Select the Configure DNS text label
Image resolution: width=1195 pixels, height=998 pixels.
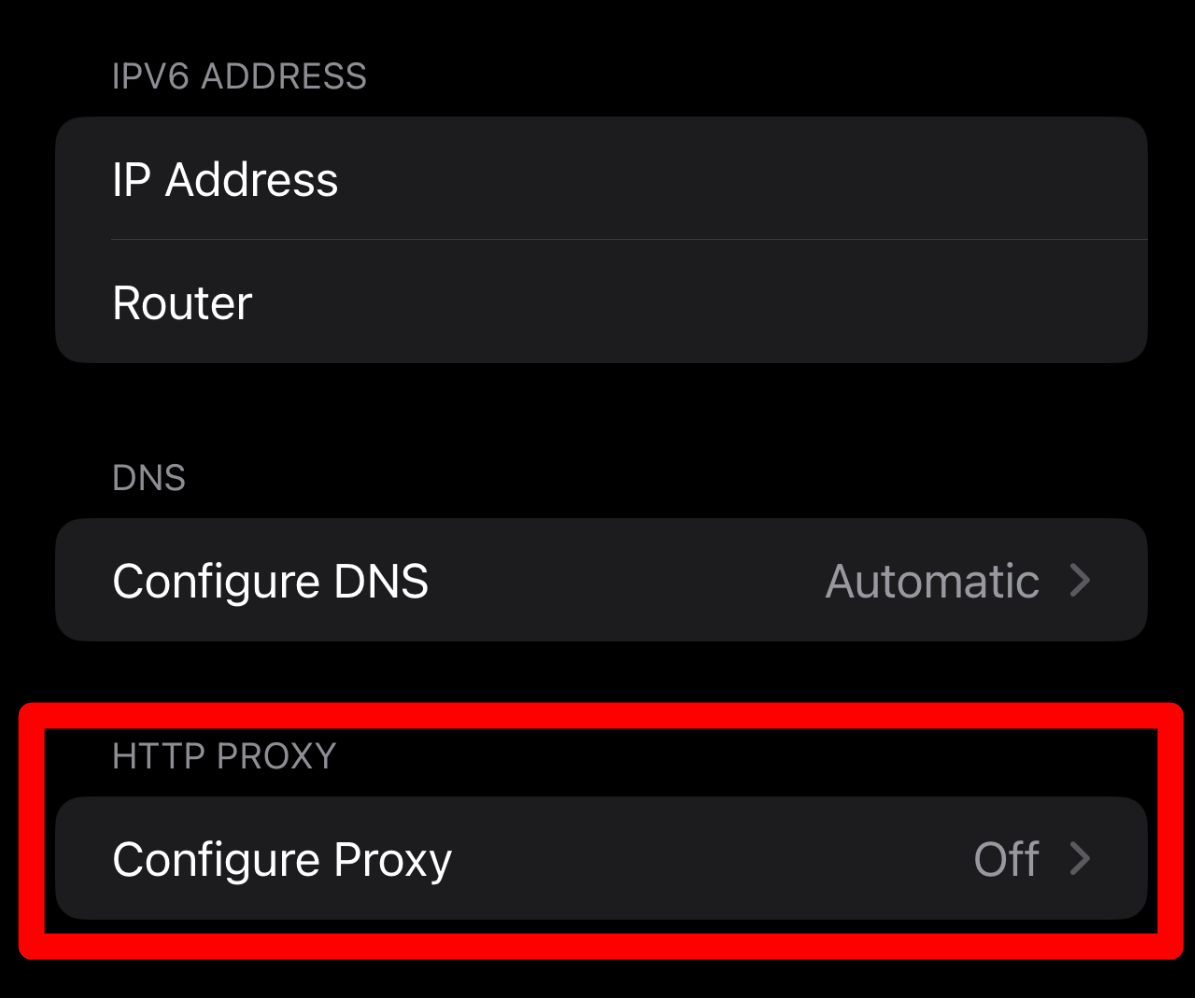coord(271,580)
